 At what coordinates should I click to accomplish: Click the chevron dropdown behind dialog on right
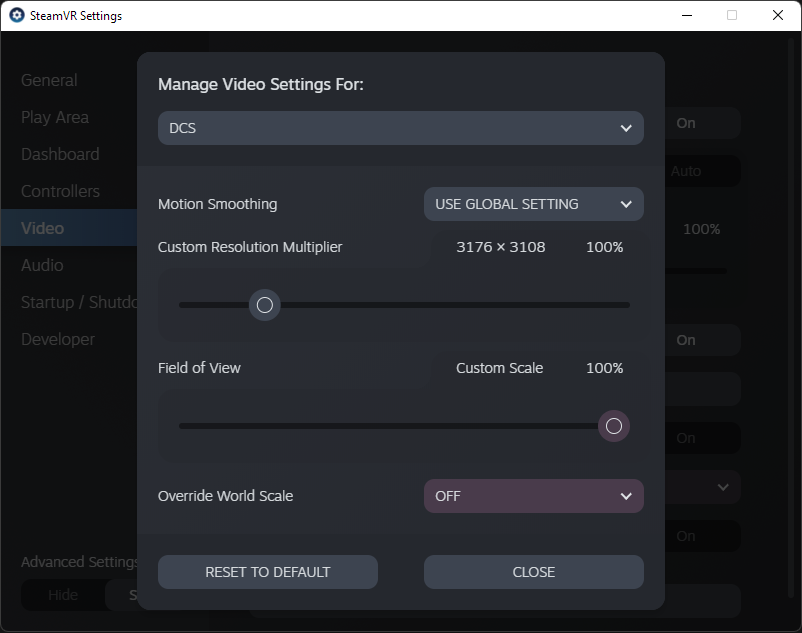(723, 487)
